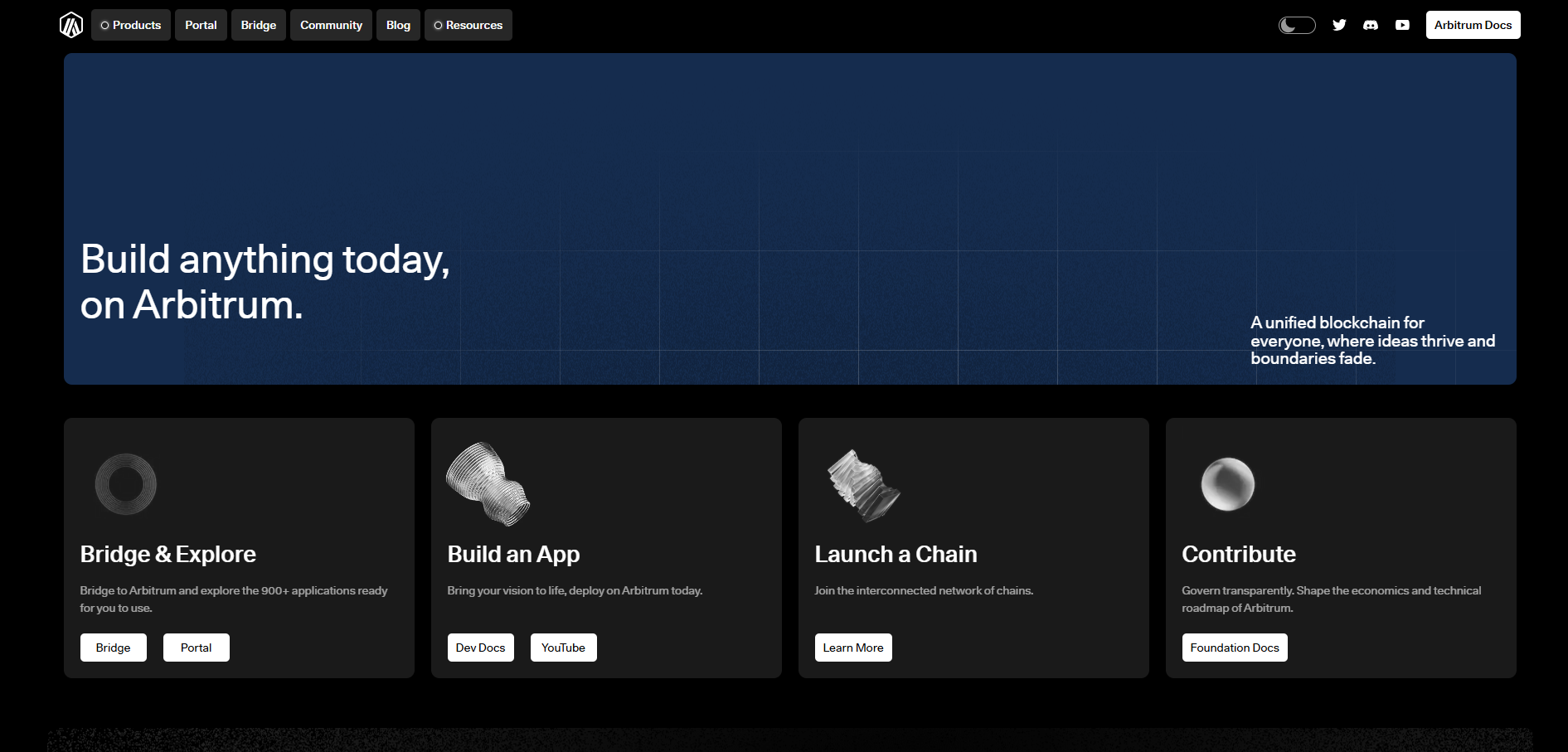Open the Blog nav item
The width and height of the screenshot is (1568, 752).
(398, 25)
